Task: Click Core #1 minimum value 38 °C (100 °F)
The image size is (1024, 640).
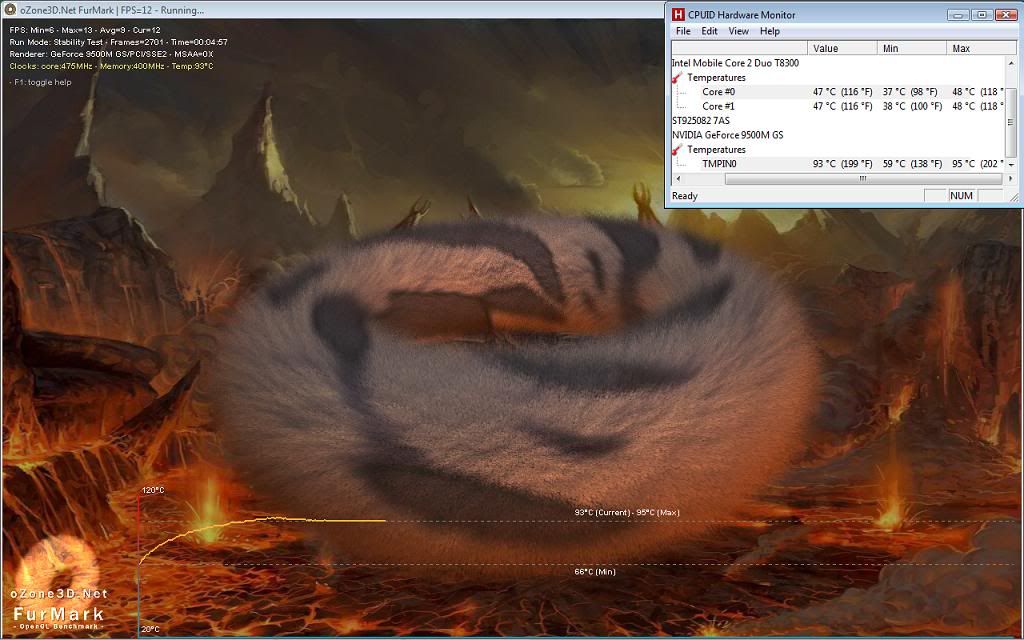Action: coord(912,106)
